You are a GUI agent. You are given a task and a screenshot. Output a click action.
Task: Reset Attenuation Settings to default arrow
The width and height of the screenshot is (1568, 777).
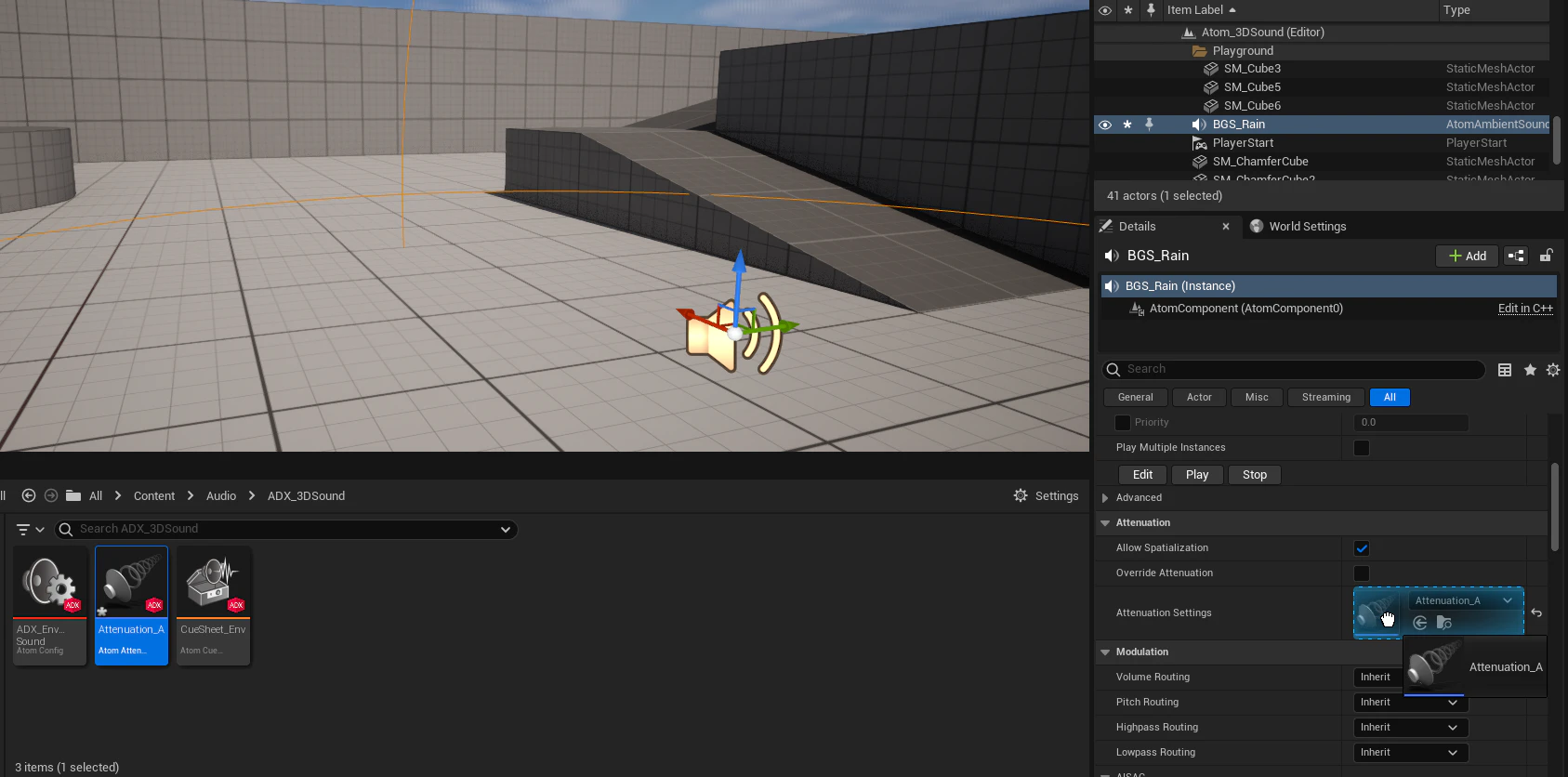tap(1536, 612)
